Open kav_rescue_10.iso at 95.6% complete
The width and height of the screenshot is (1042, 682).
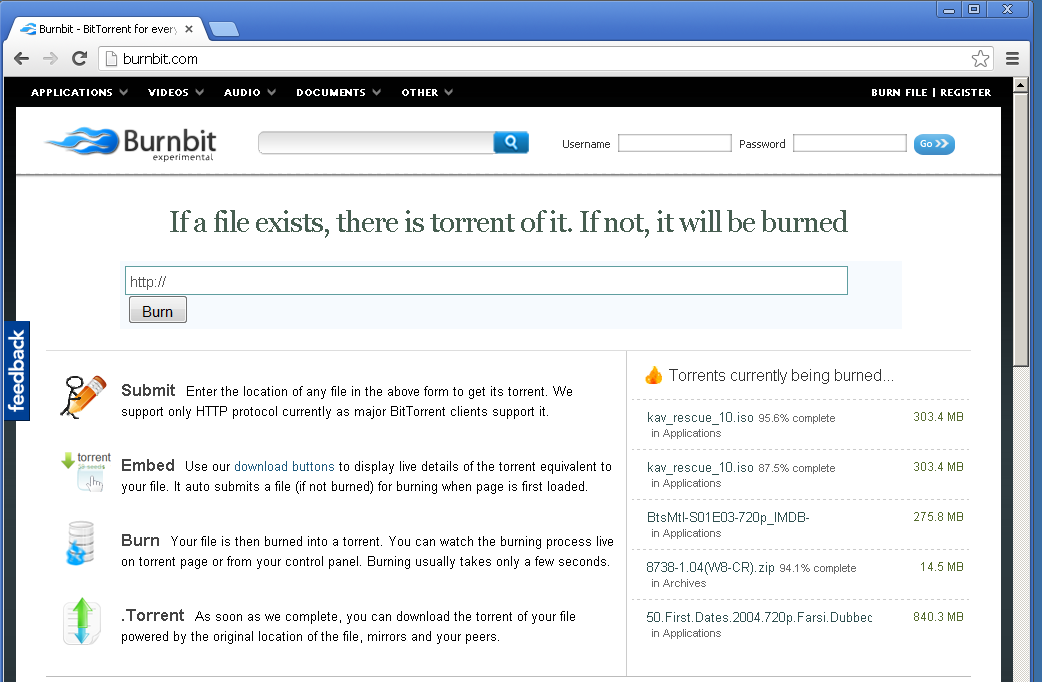[700, 417]
